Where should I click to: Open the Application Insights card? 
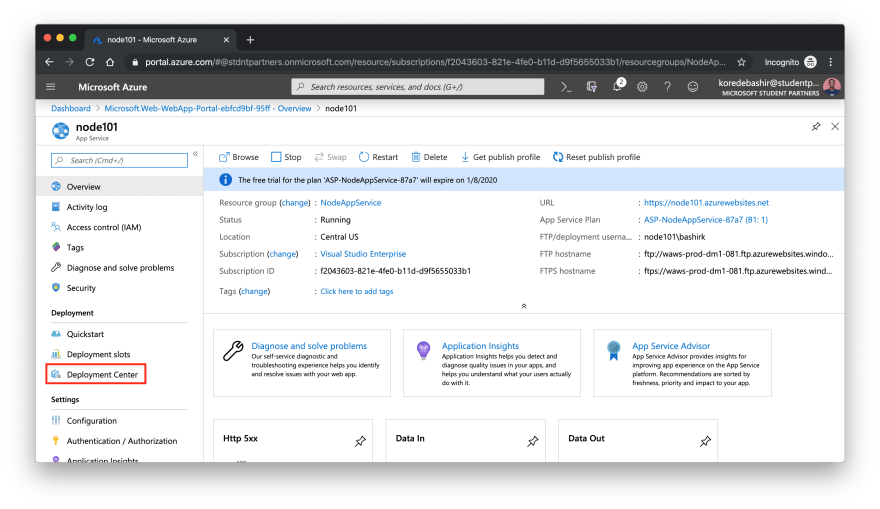(x=492, y=363)
